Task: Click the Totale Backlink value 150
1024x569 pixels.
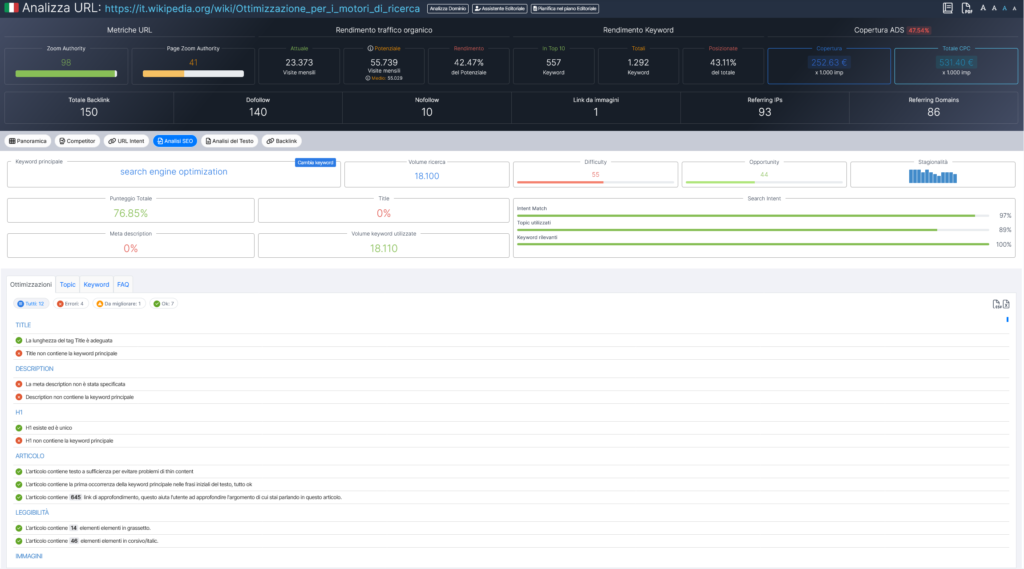Action: coord(89,112)
